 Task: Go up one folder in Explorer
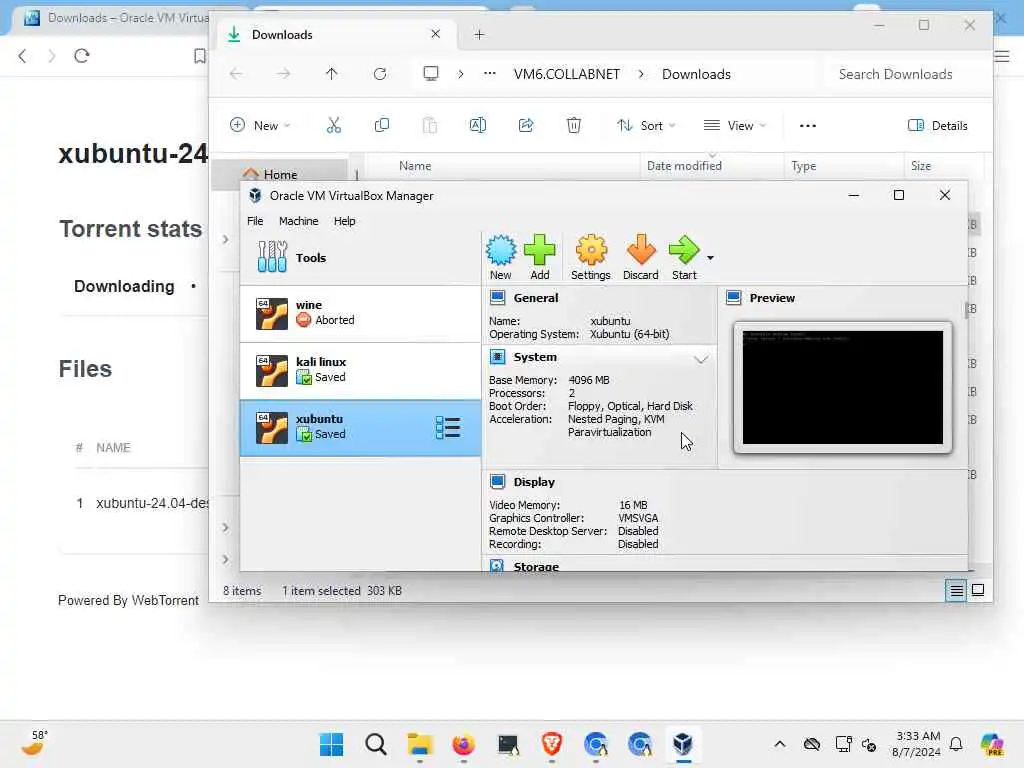pyautogui.click(x=332, y=74)
